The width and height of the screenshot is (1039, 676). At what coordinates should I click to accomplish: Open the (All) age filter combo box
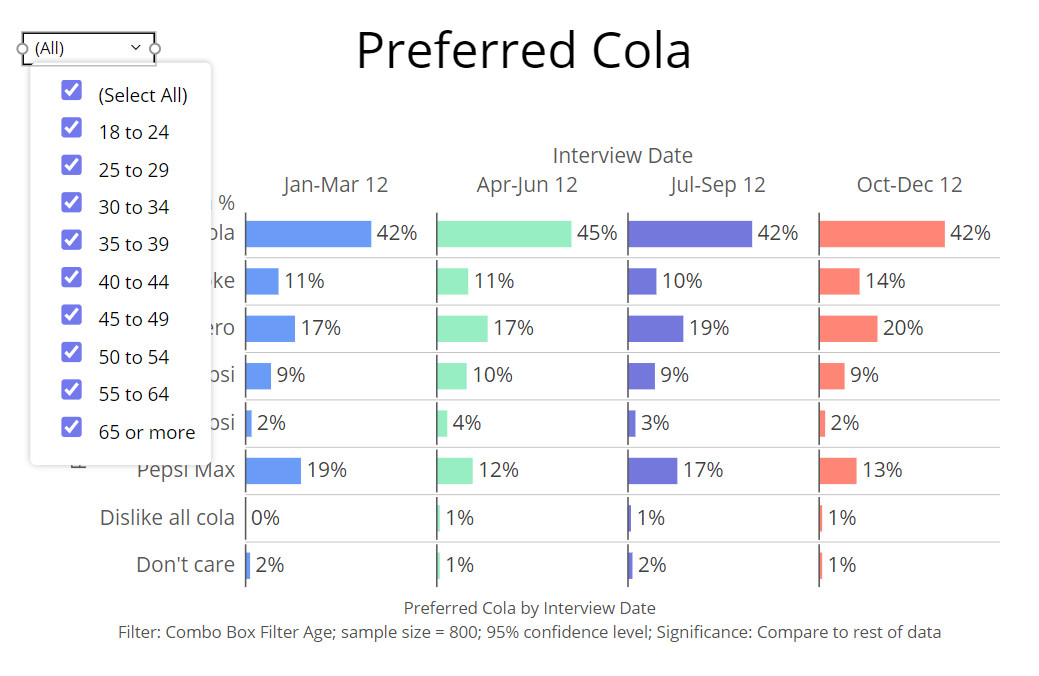(82, 47)
